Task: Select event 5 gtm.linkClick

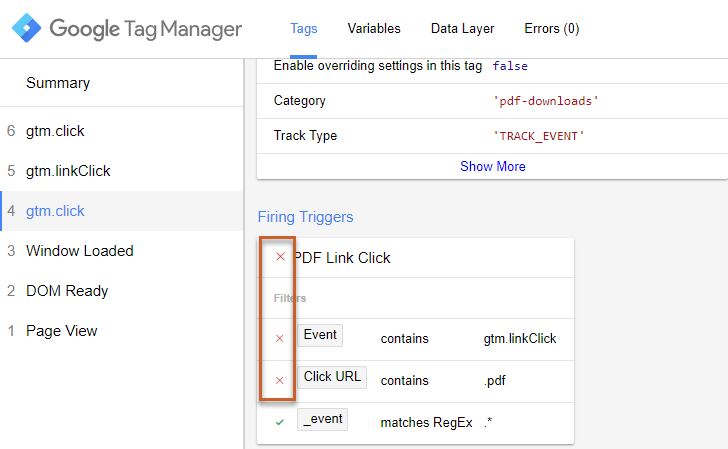Action: pos(68,171)
